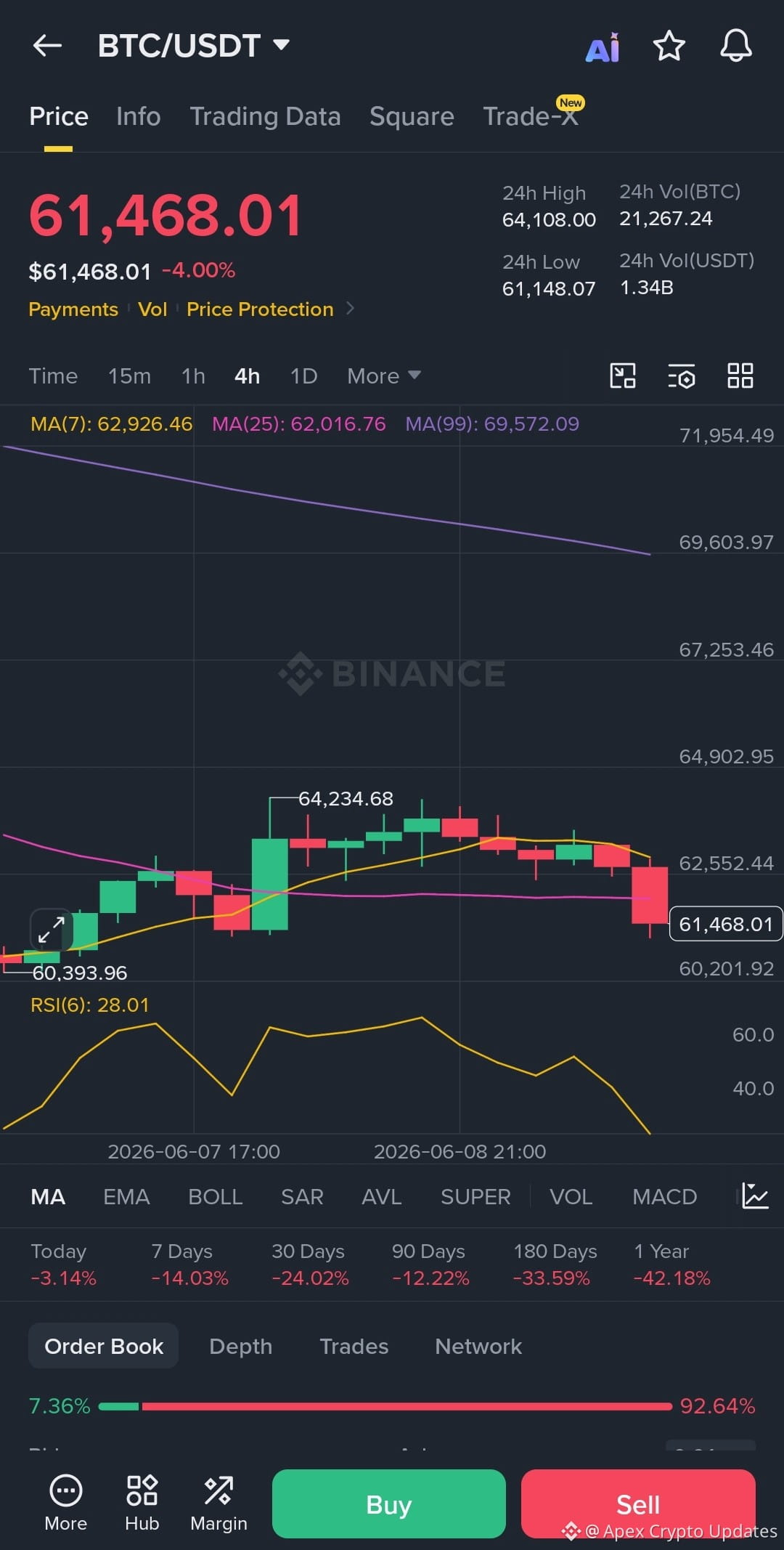
Task: Expand chart to fullscreen
Action: [x=52, y=929]
